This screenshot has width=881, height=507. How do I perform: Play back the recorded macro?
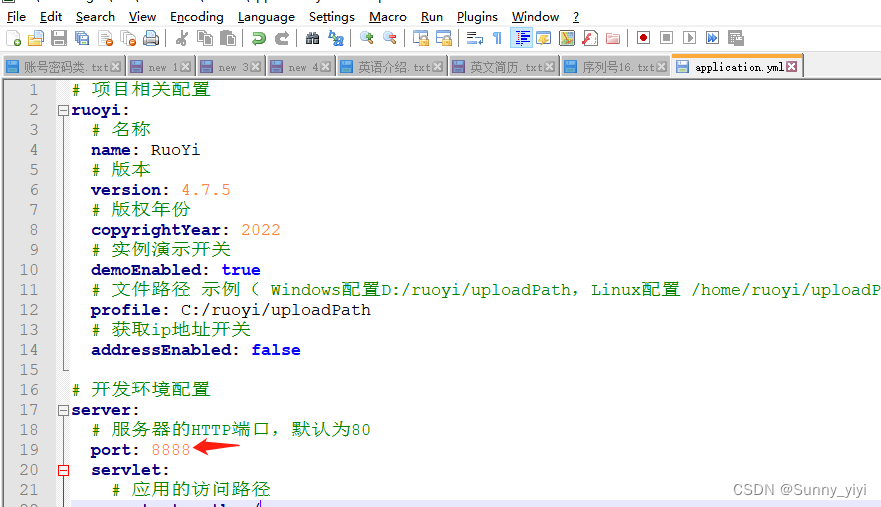(689, 38)
